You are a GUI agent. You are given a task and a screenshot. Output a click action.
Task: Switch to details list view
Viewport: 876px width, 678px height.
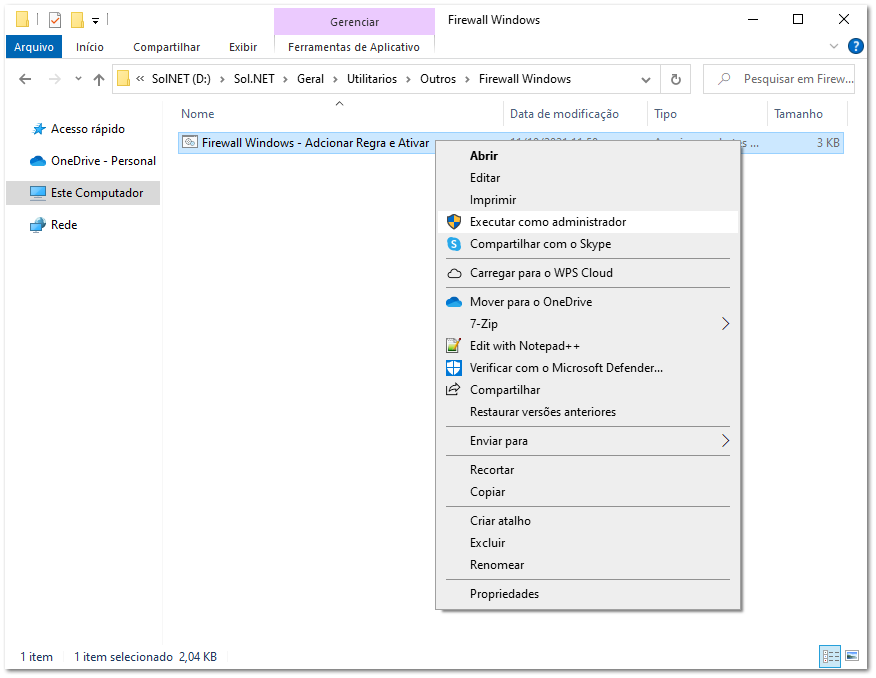[830, 656]
